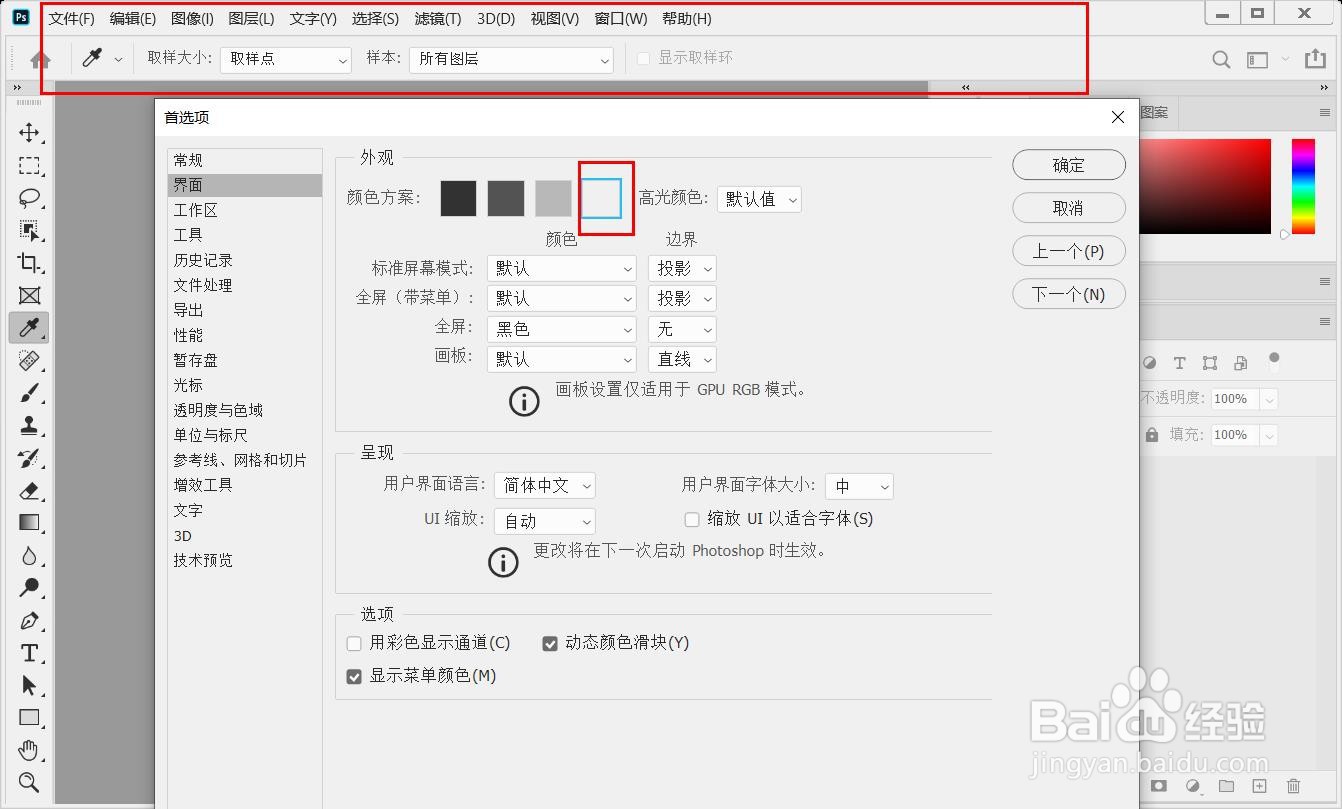The height and width of the screenshot is (809, 1342).
Task: Open 全屏(带菜单) border dropdown showing 投影
Action: 682,298
